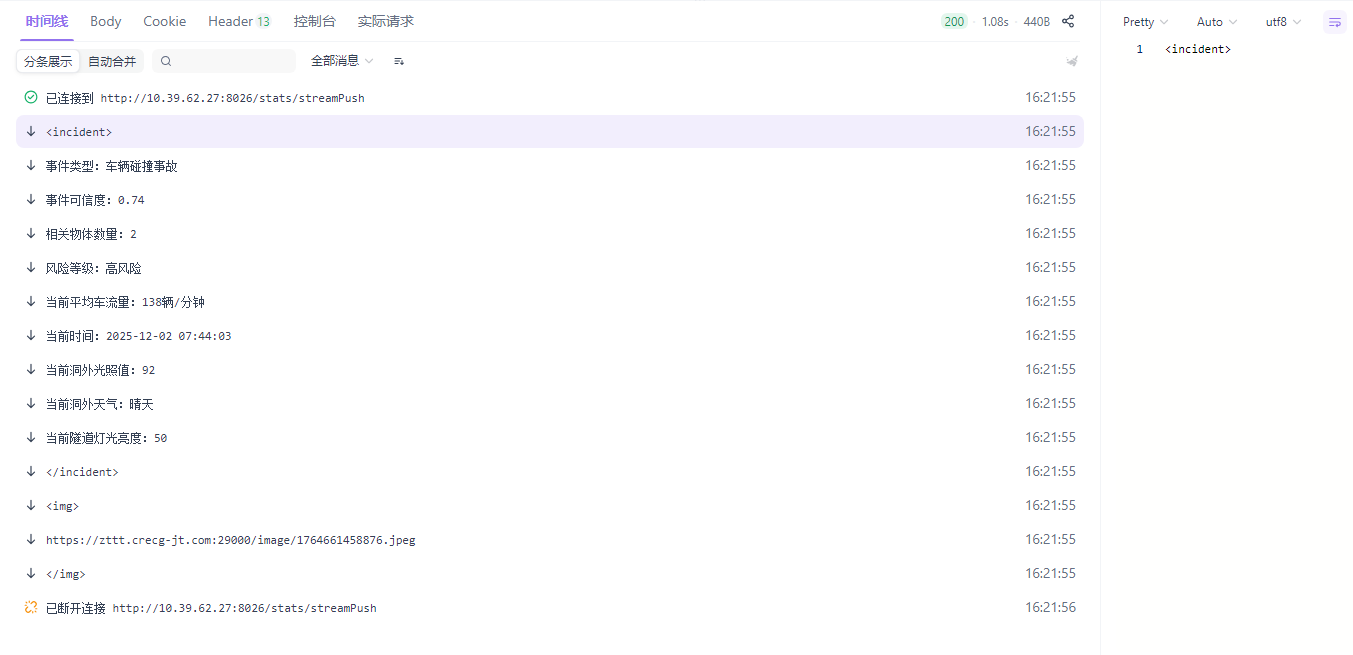This screenshot has height=655, width=1353.
Task: Select 自动合并 display mode
Action: tap(112, 61)
